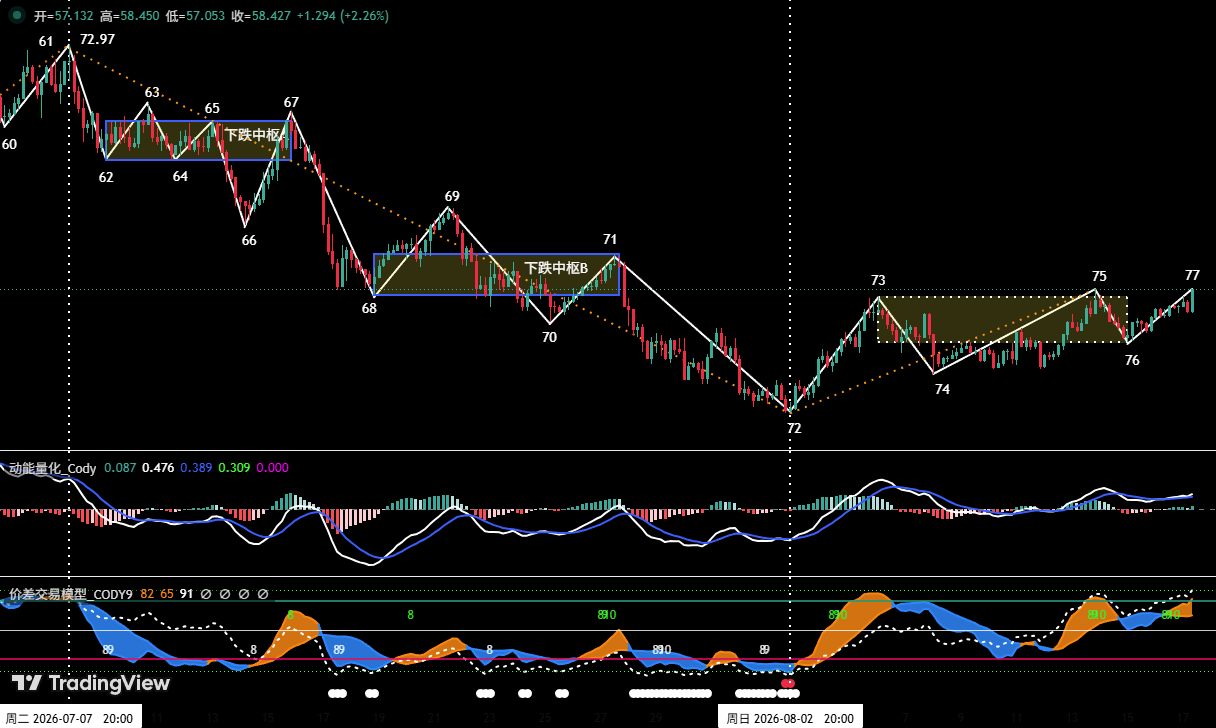
Task: Select pivot label 77 at right edge
Action: click(x=1192, y=275)
